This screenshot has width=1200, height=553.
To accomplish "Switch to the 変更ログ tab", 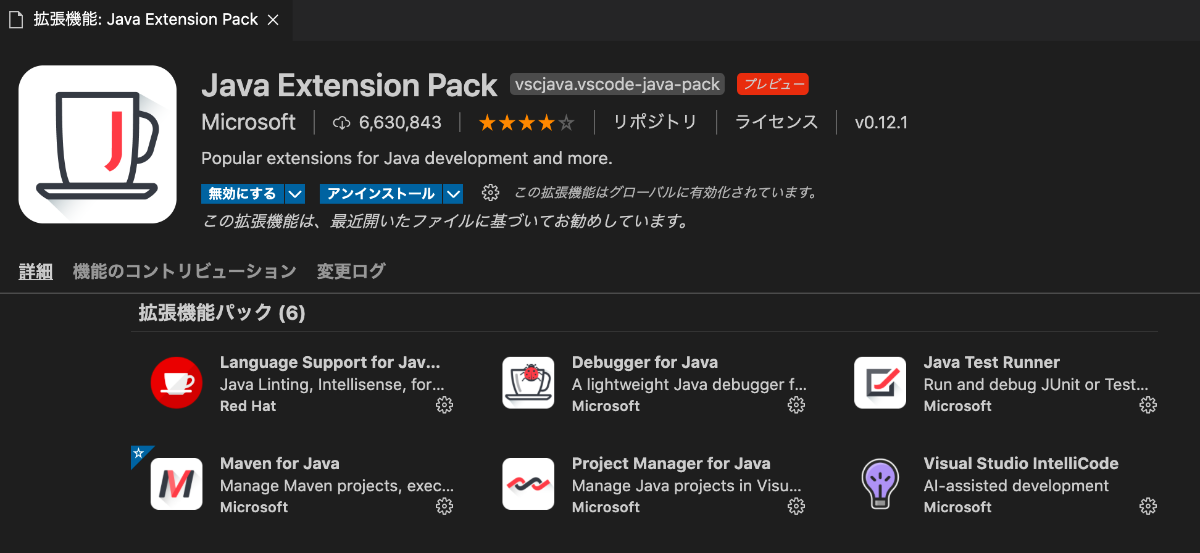I will [351, 271].
